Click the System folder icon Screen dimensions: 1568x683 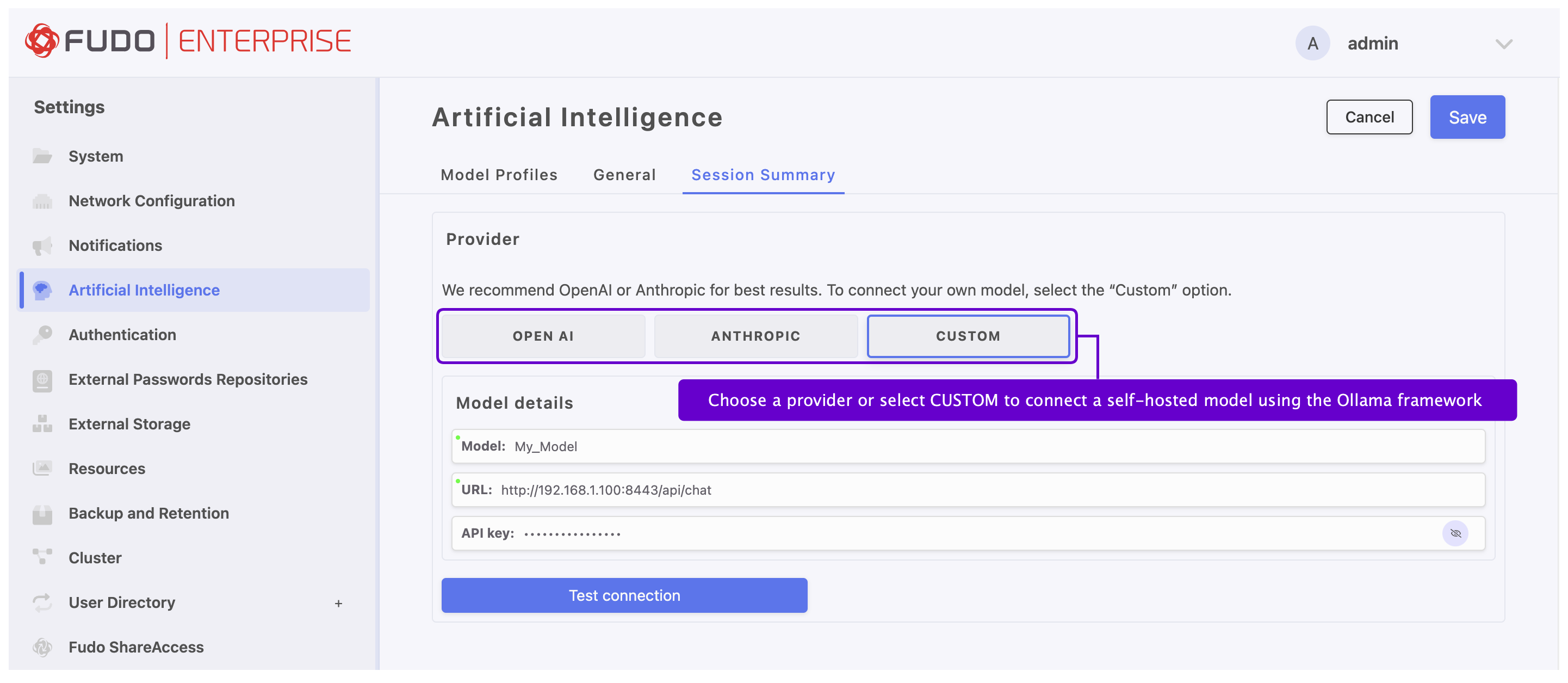click(42, 157)
